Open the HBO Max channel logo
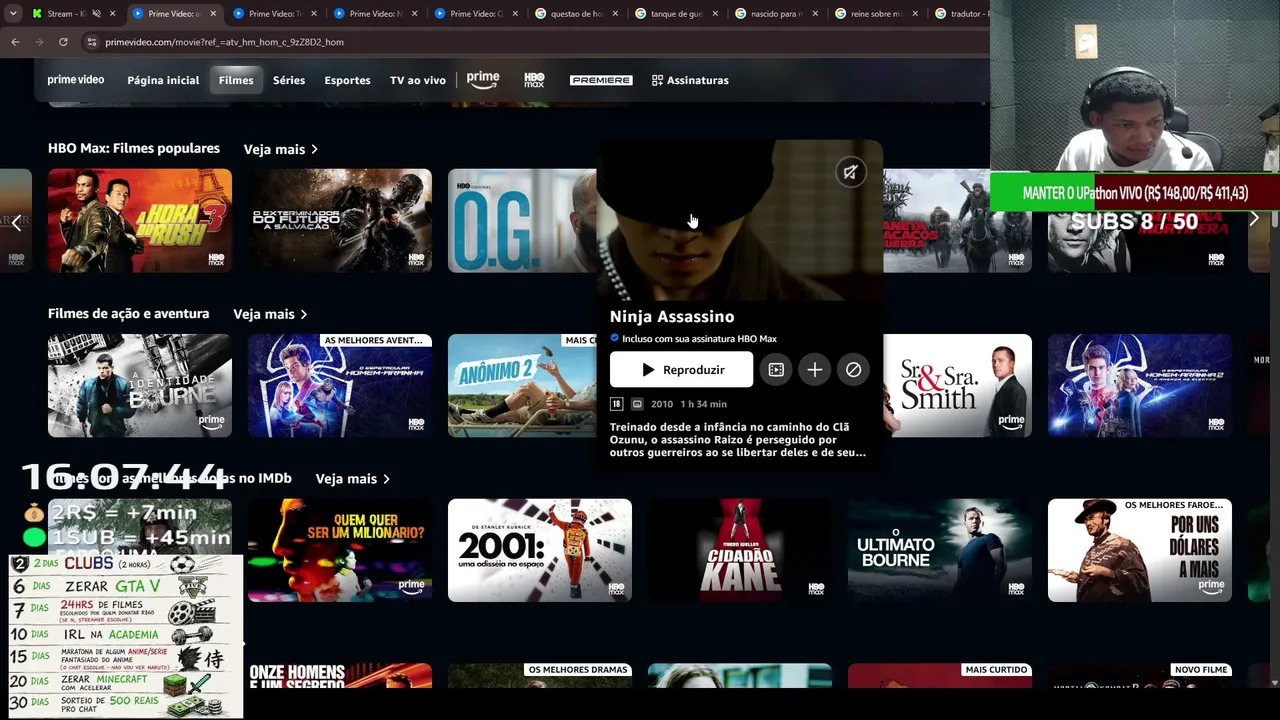The image size is (1280, 720). 534,80
